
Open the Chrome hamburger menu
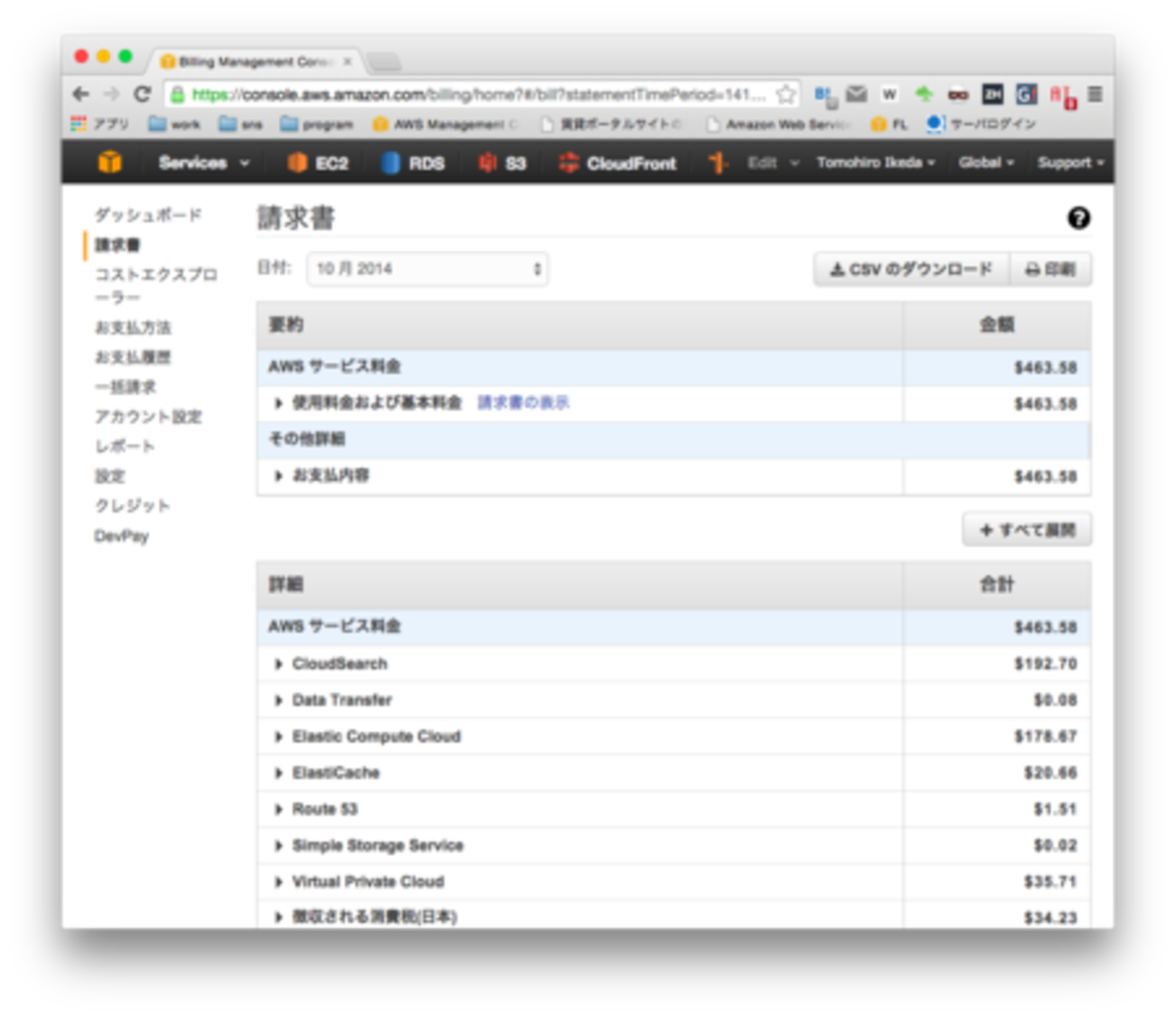(x=1095, y=94)
